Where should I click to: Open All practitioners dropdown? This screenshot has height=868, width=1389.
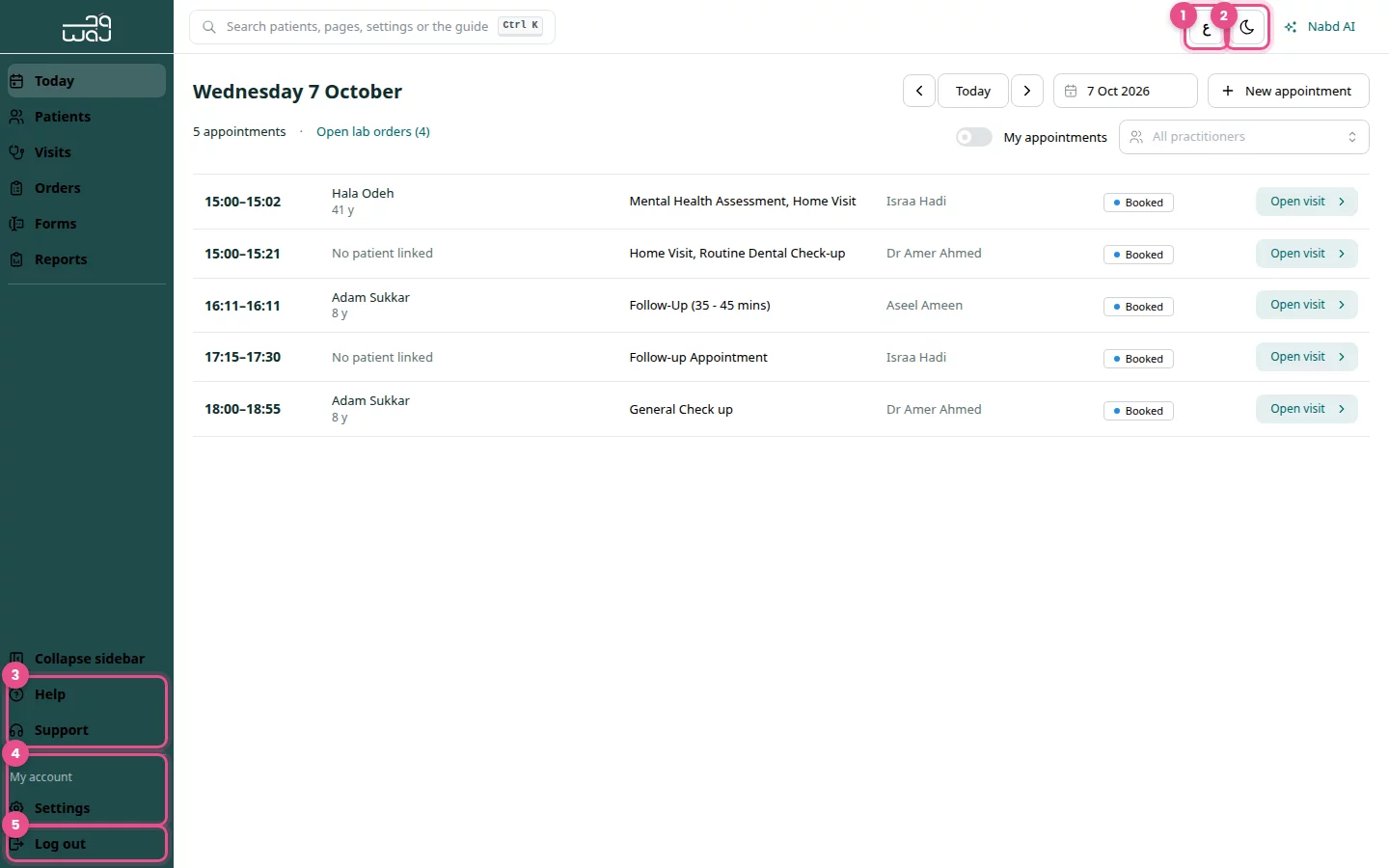[1243, 137]
